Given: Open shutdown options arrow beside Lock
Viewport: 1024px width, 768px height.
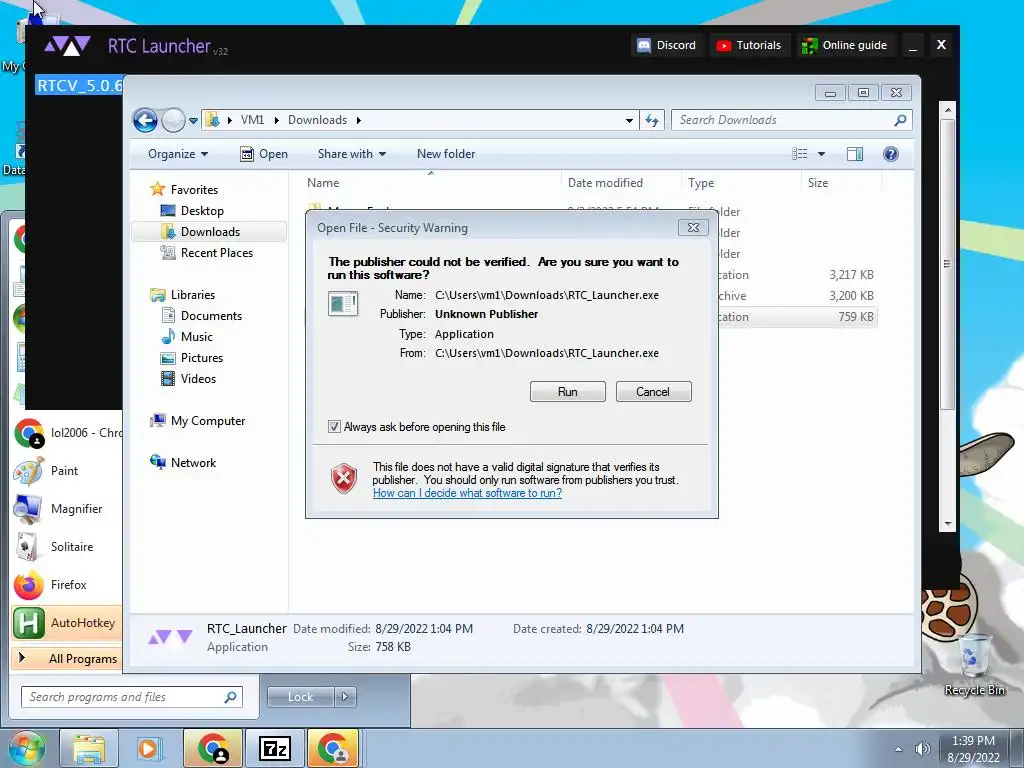Looking at the screenshot, I should tap(345, 697).
